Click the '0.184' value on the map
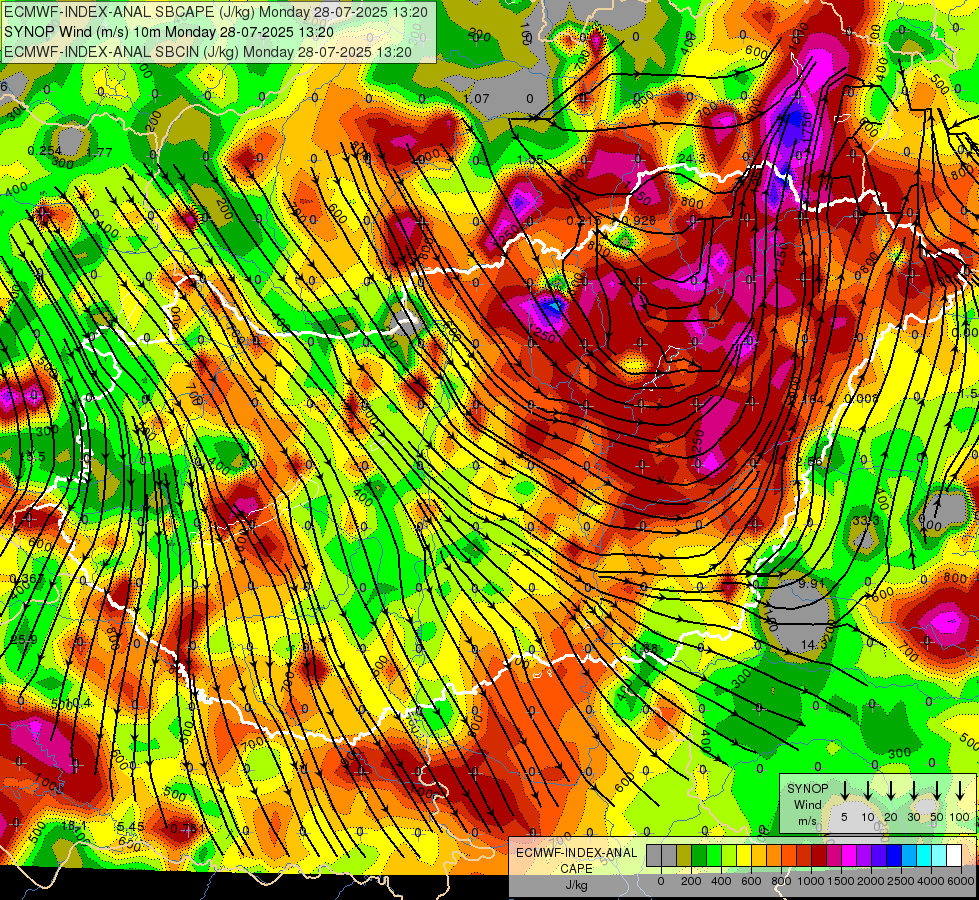The image size is (979, 900). coord(807,399)
